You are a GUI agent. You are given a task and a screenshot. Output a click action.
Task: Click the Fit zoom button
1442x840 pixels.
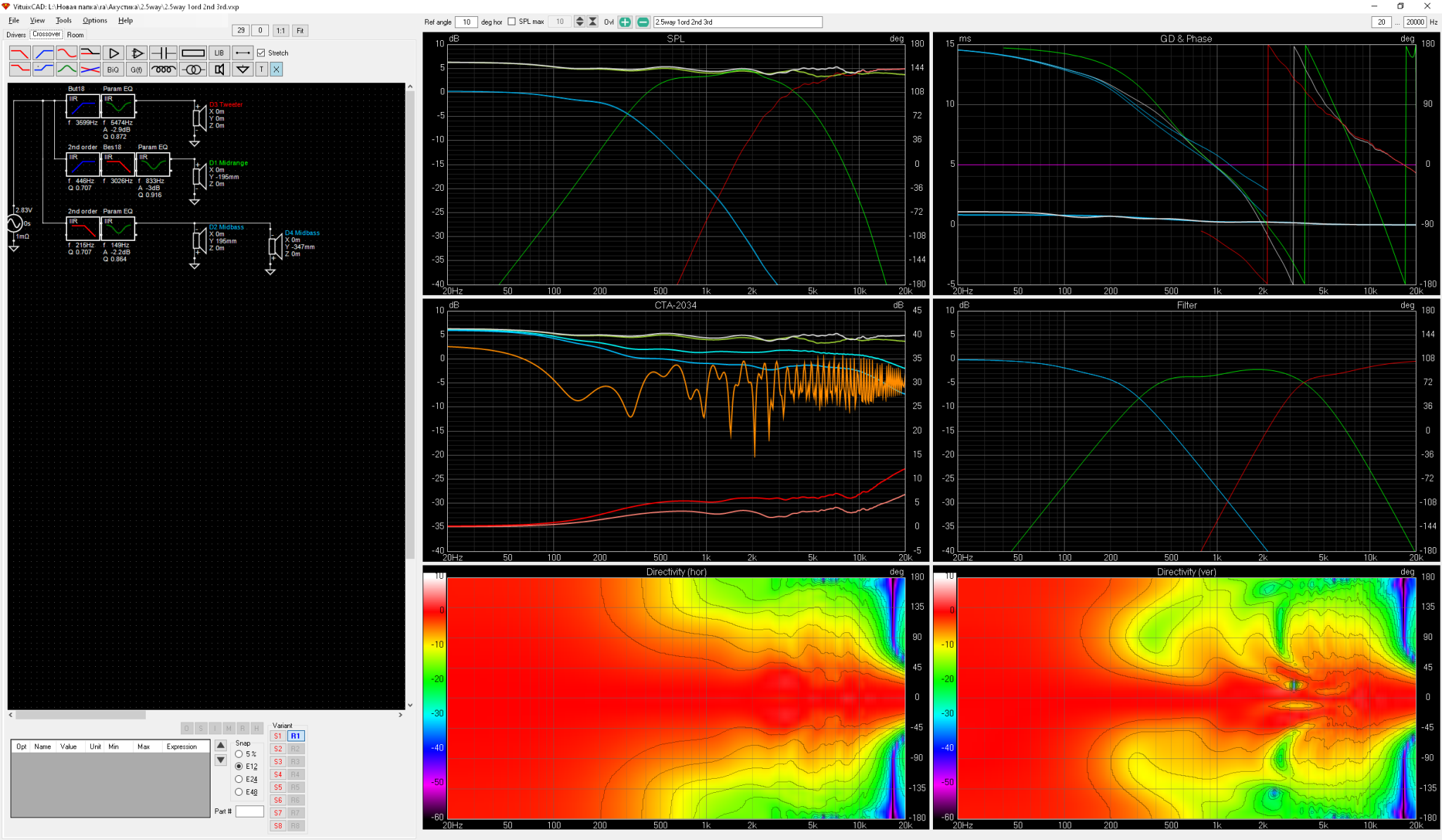(x=300, y=30)
